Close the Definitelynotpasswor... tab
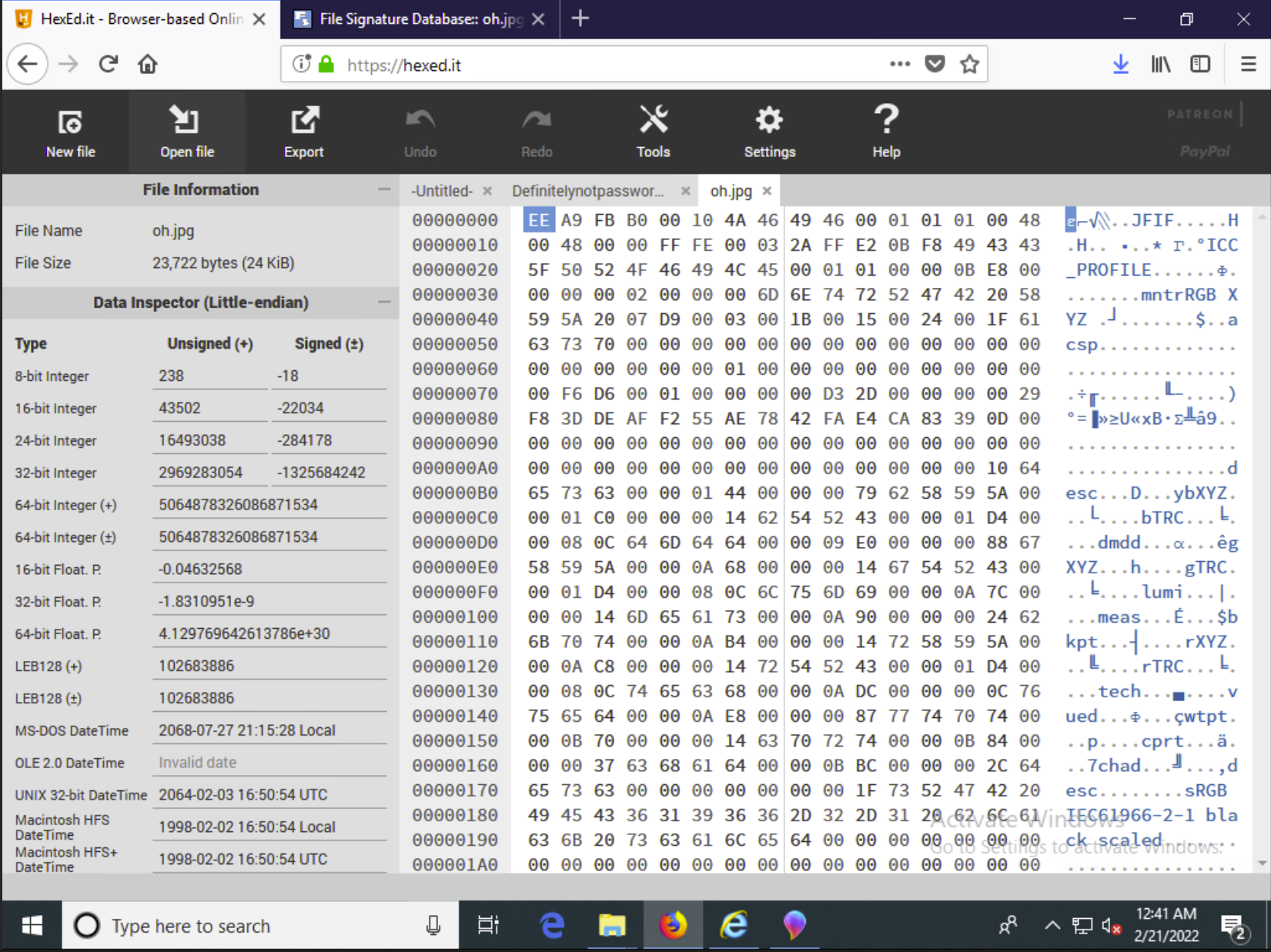 click(685, 191)
